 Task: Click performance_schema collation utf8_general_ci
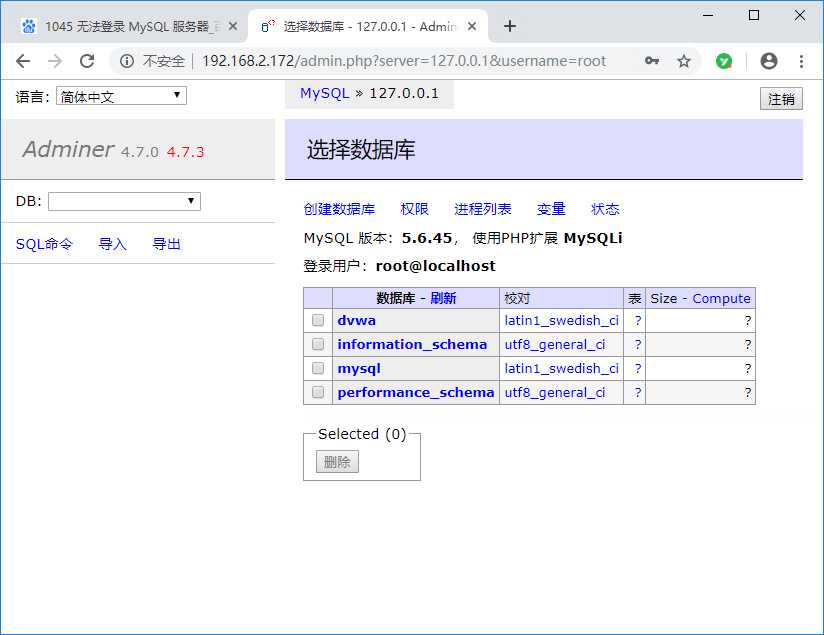pyautogui.click(x=555, y=393)
